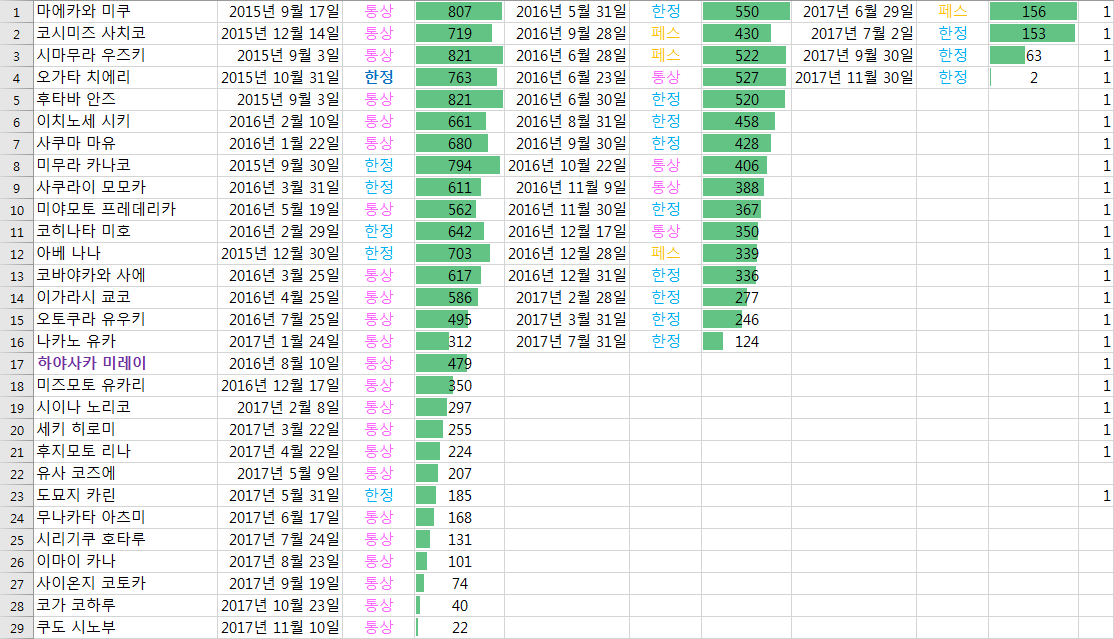Click the name cell 미야모토 프레데리카

tap(125, 210)
